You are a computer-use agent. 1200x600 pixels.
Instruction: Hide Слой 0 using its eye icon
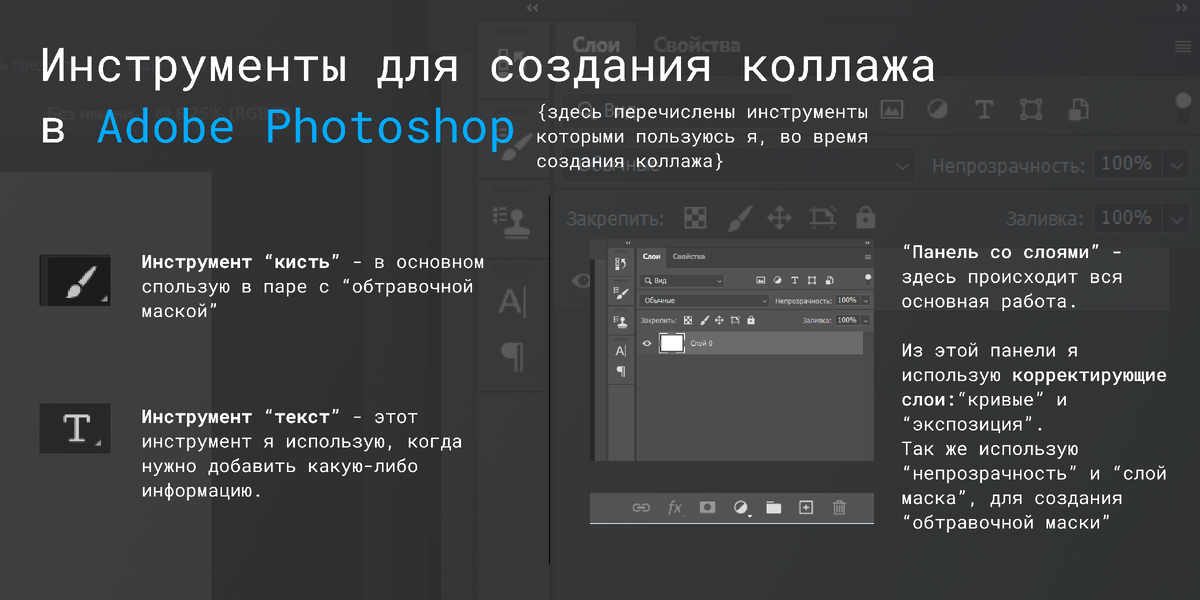[647, 343]
